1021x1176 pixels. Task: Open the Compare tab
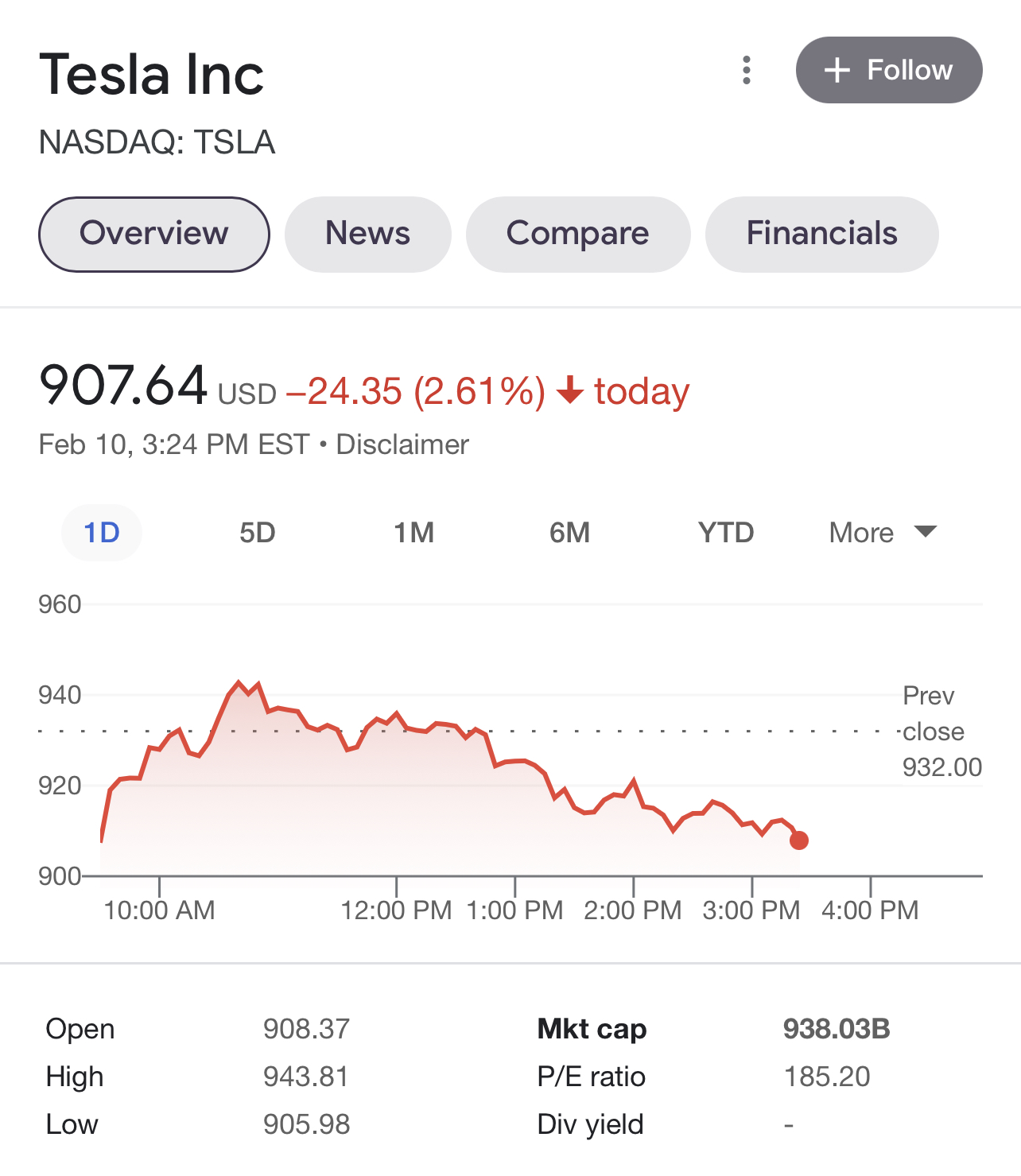(578, 234)
